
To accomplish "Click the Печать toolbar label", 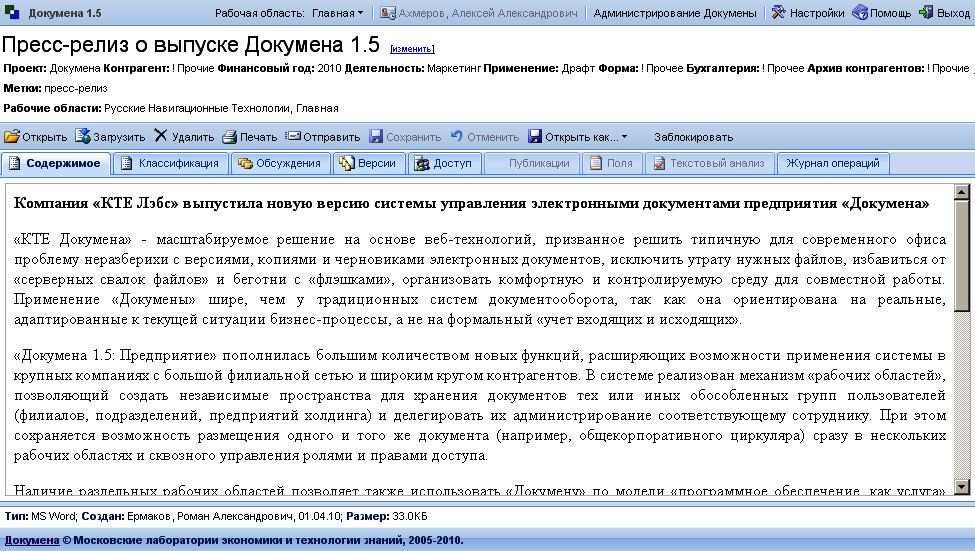I will (258, 137).
